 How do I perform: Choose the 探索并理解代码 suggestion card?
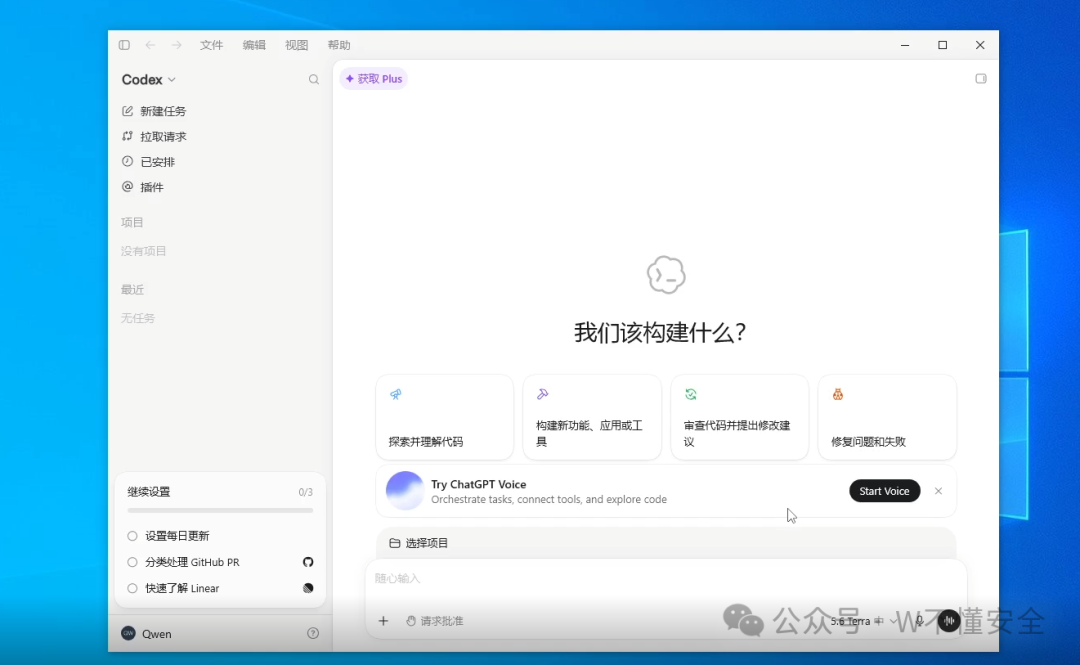coord(445,417)
